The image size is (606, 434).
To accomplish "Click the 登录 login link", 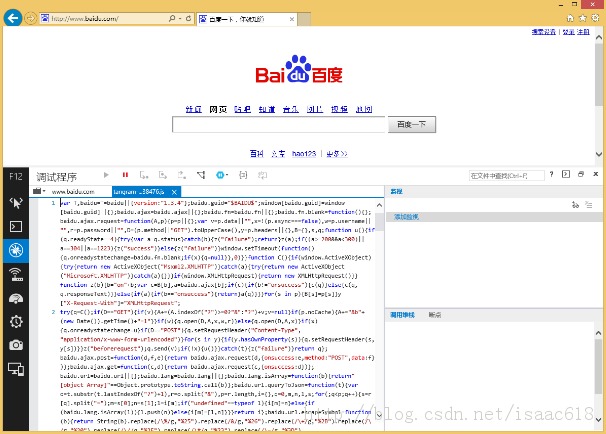I will 569,32.
